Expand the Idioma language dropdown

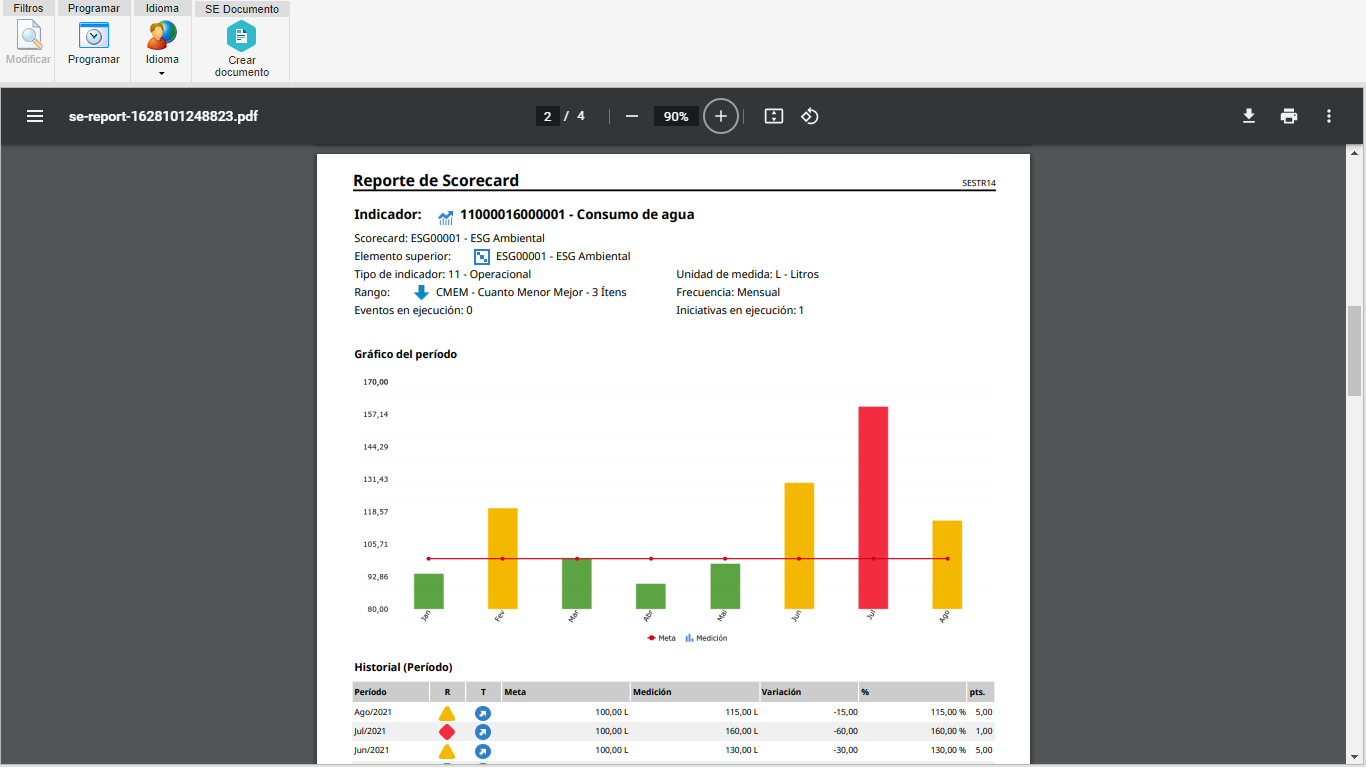[162, 49]
